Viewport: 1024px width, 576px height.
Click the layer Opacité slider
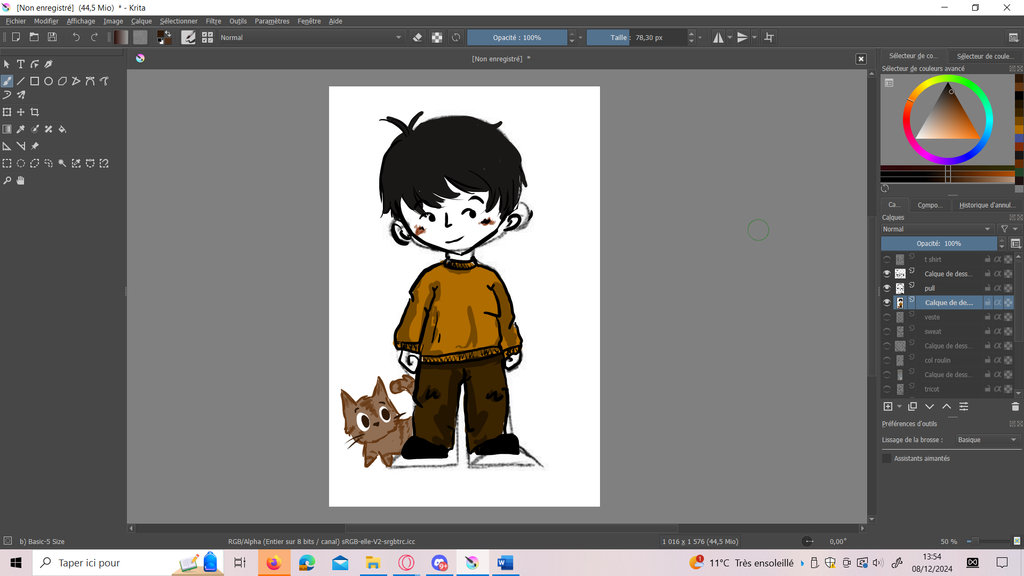(938, 243)
